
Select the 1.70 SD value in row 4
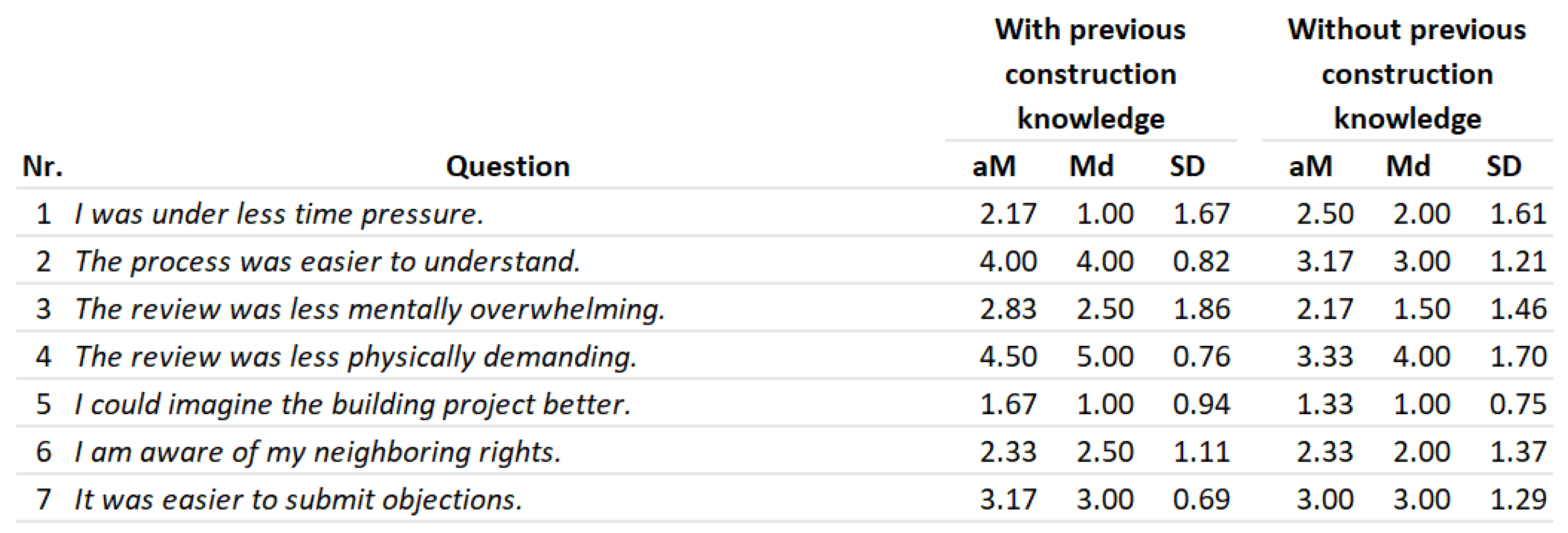point(1518,356)
